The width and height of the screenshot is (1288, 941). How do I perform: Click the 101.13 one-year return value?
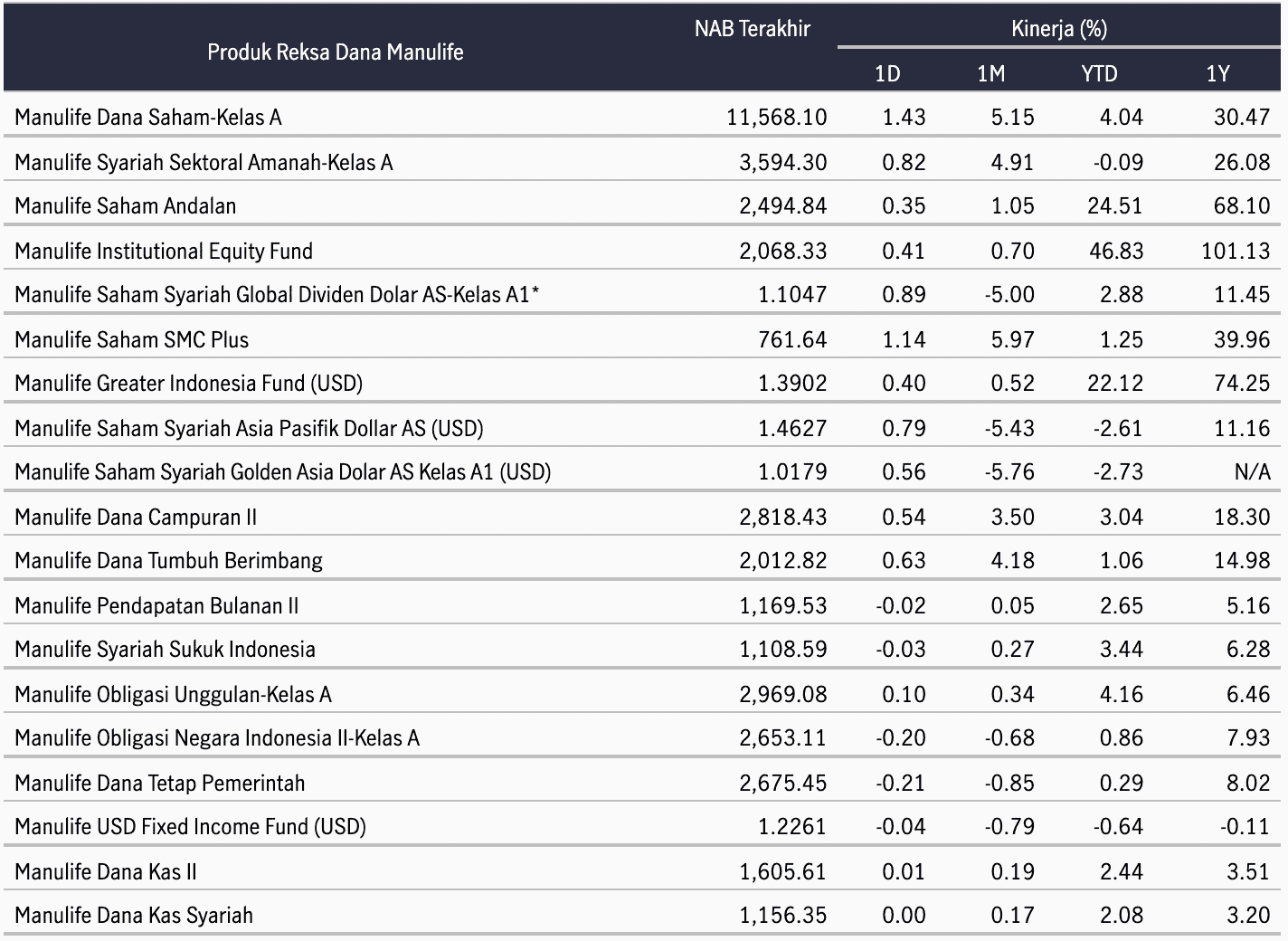pyautogui.click(x=1236, y=251)
